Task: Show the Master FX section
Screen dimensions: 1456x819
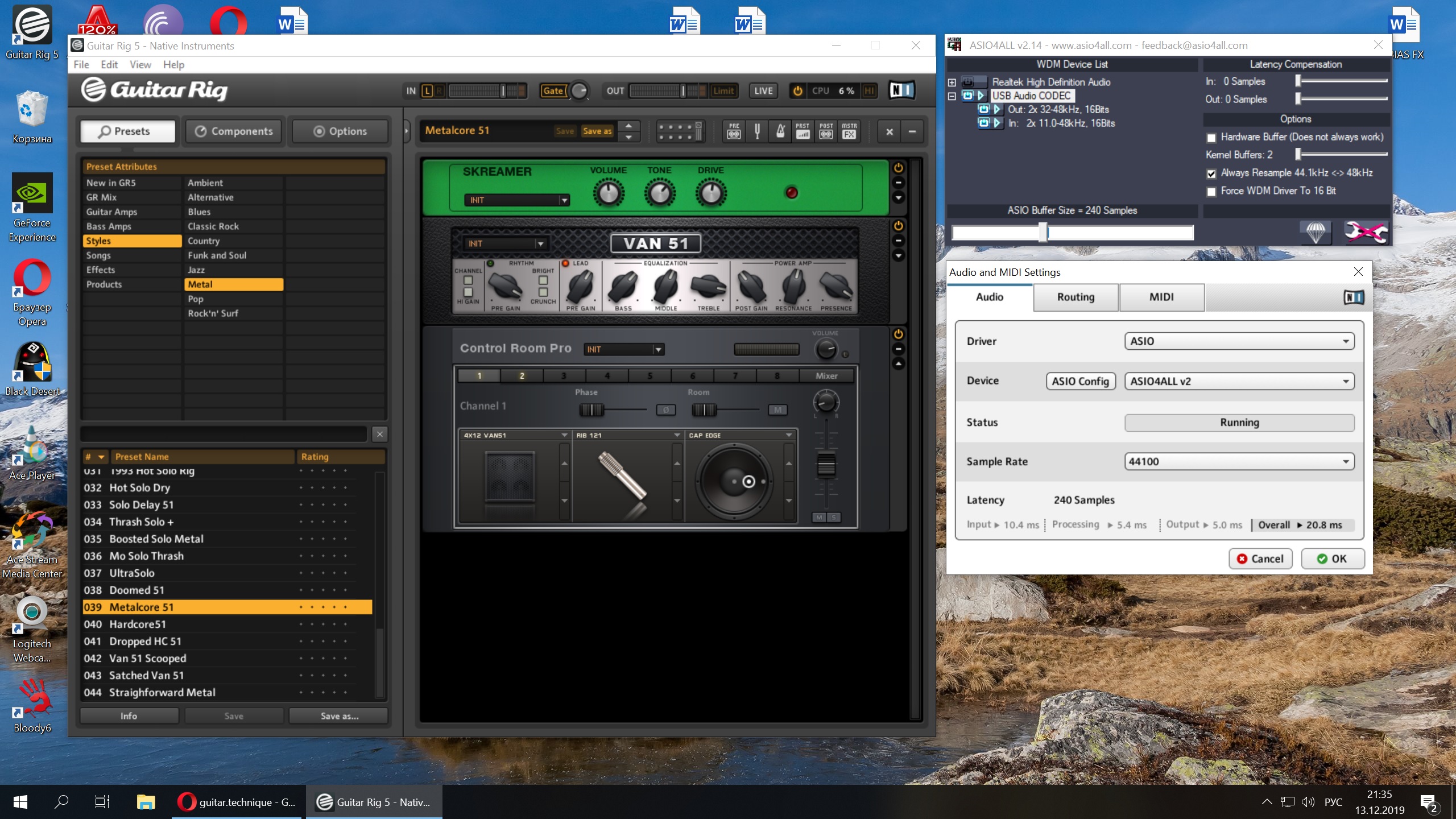Action: [x=849, y=131]
